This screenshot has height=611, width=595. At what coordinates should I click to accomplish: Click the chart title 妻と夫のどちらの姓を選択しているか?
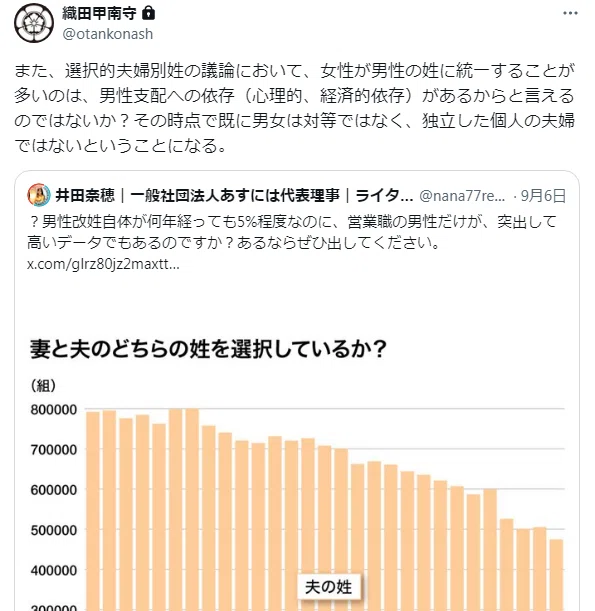[x=208, y=348]
